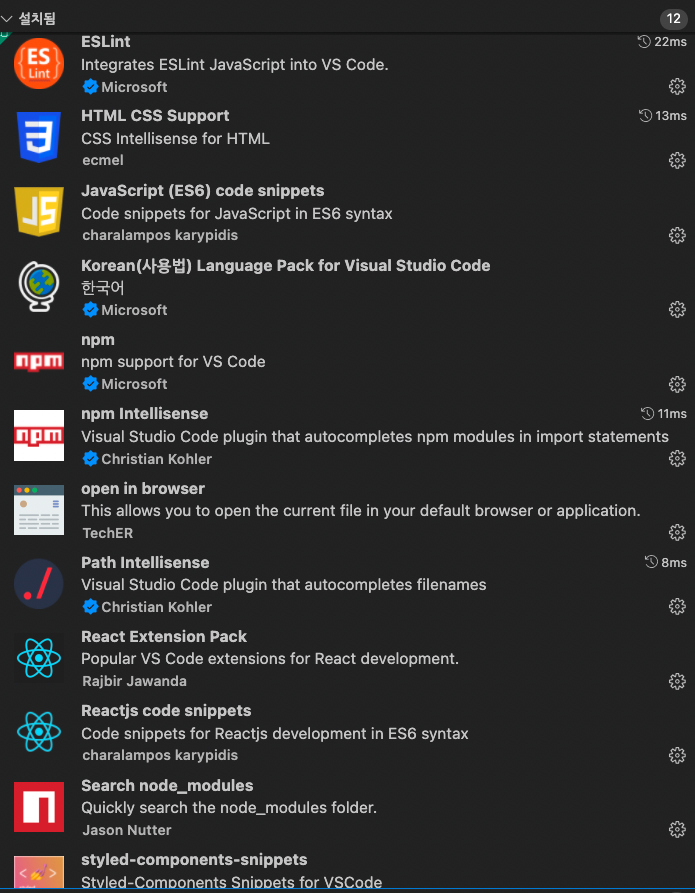Viewport: 695px width, 893px height.
Task: Select the styled-components-snippets title
Action: click(x=194, y=859)
